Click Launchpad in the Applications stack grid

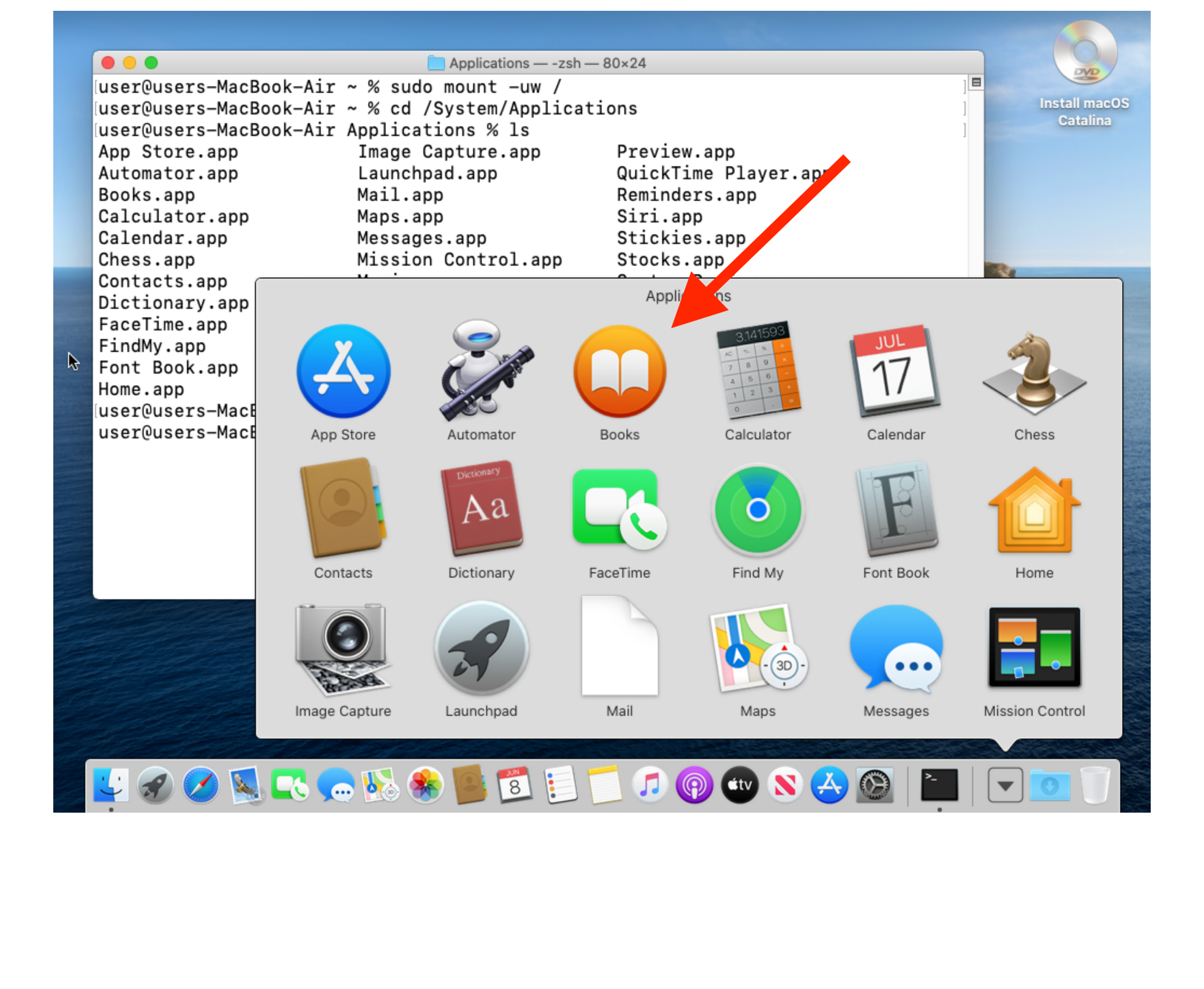[482, 648]
